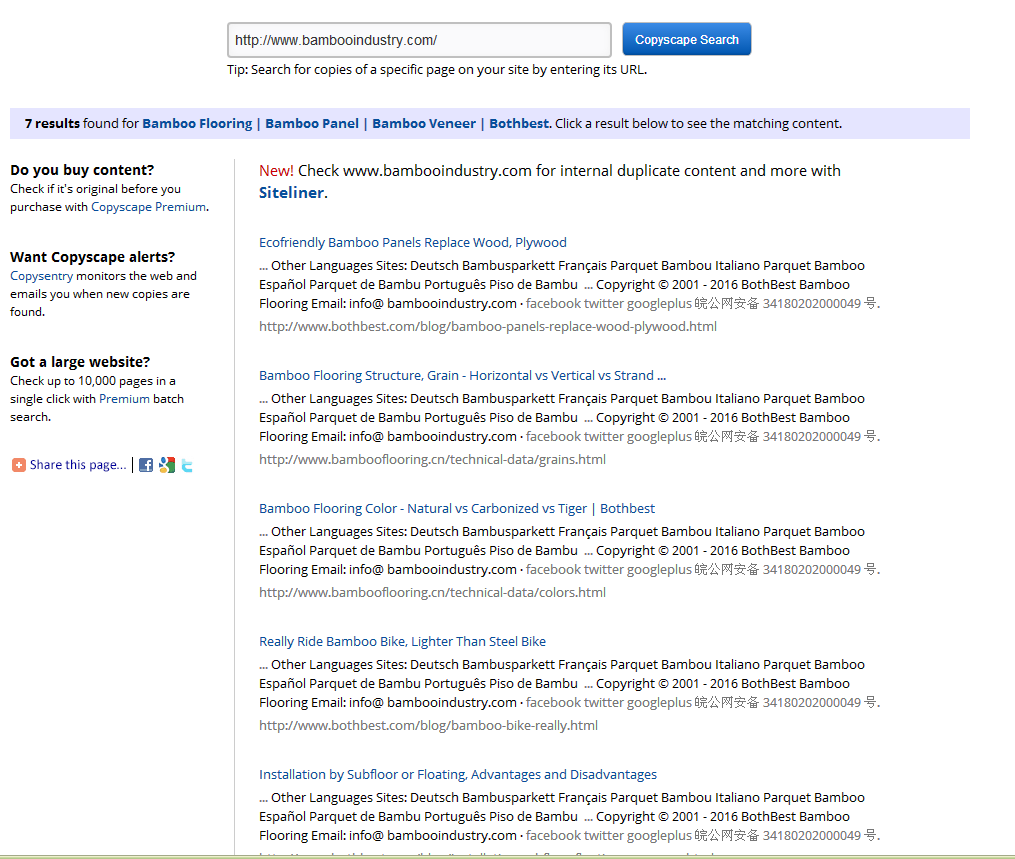Open the Siteliner link
This screenshot has width=1015, height=859.
(291, 192)
